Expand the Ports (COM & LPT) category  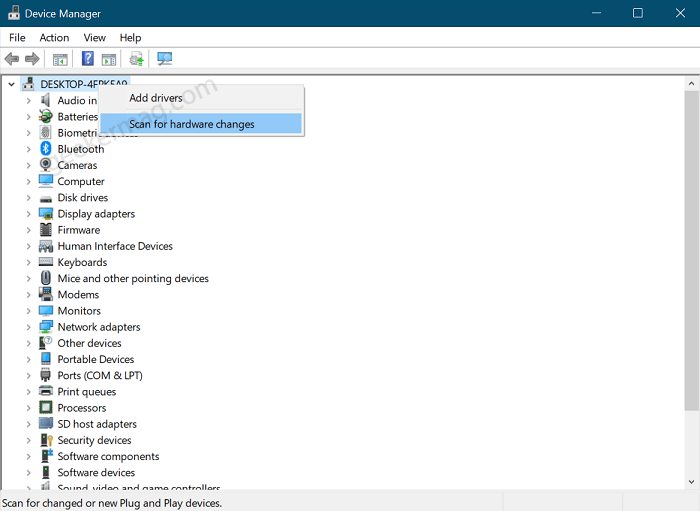(29, 375)
